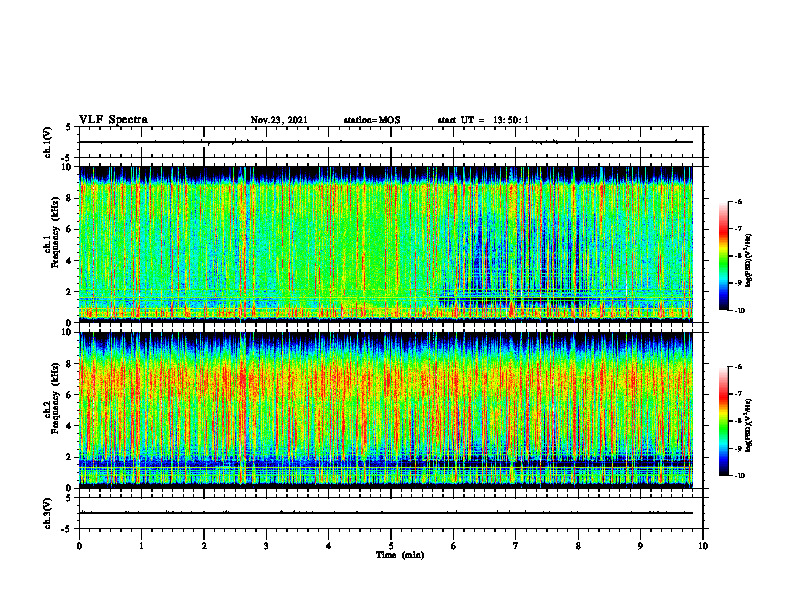Click the "6" tick on the time axis

454,546
